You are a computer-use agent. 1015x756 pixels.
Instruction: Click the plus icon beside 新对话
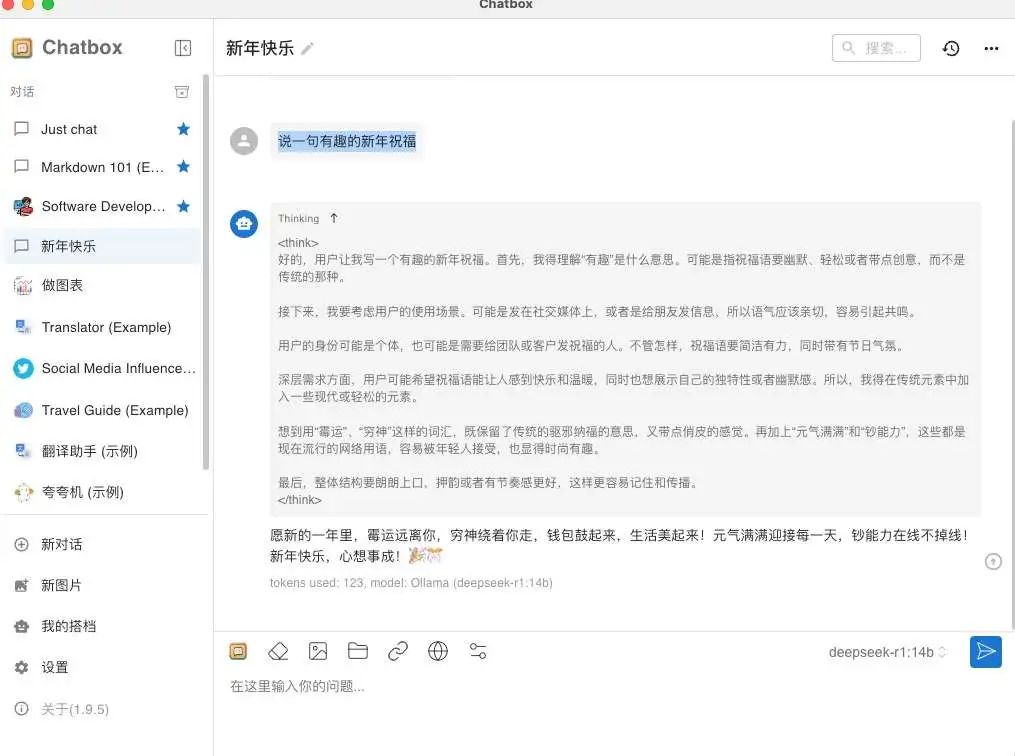(x=21, y=544)
